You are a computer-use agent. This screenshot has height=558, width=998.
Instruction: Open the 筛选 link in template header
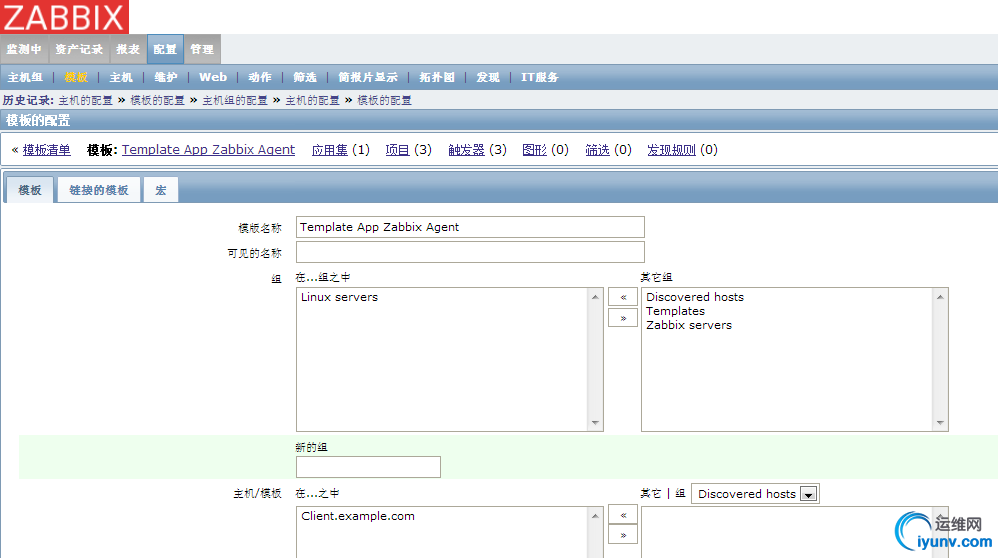[598, 150]
